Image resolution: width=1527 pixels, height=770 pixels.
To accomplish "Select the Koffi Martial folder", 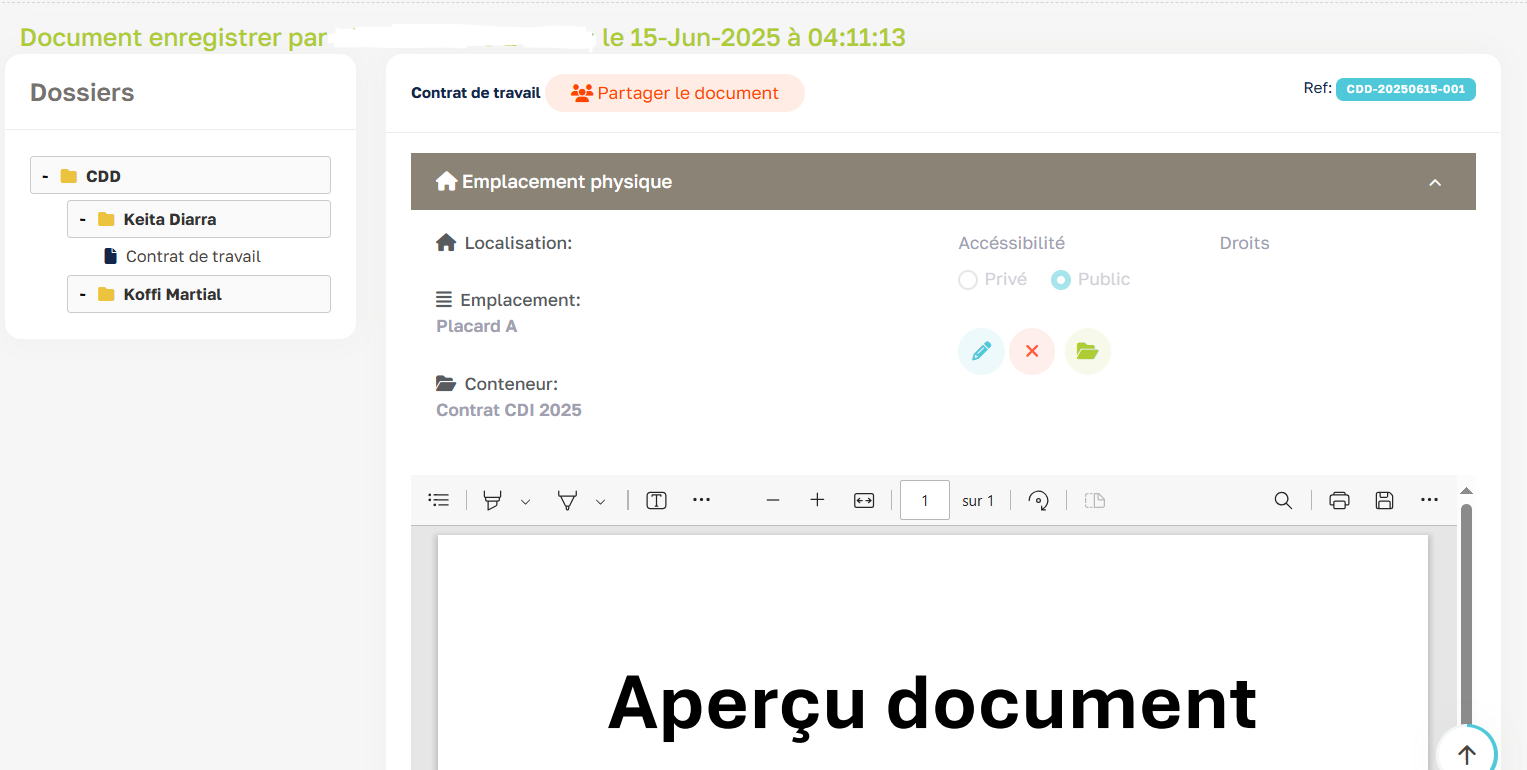I will pyautogui.click(x=172, y=294).
